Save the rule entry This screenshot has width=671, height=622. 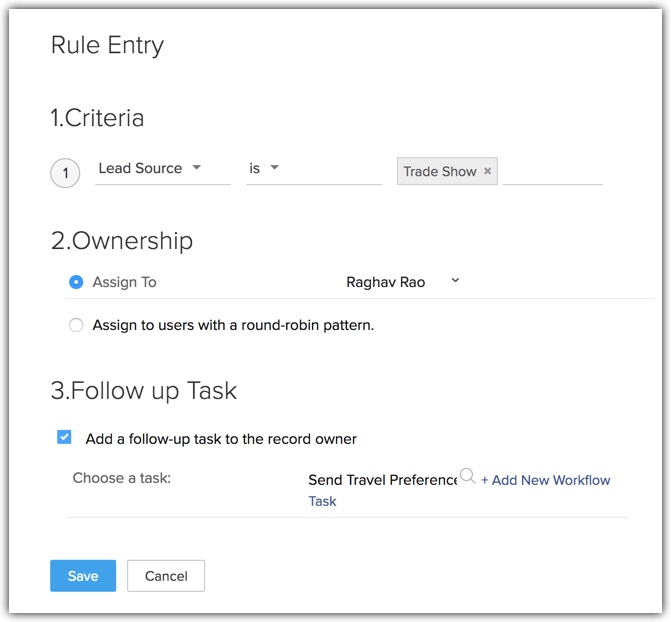[x=83, y=576]
